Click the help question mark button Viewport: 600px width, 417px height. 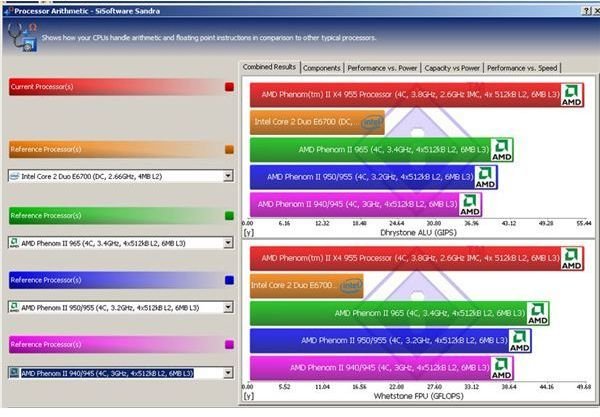pyautogui.click(x=586, y=11)
